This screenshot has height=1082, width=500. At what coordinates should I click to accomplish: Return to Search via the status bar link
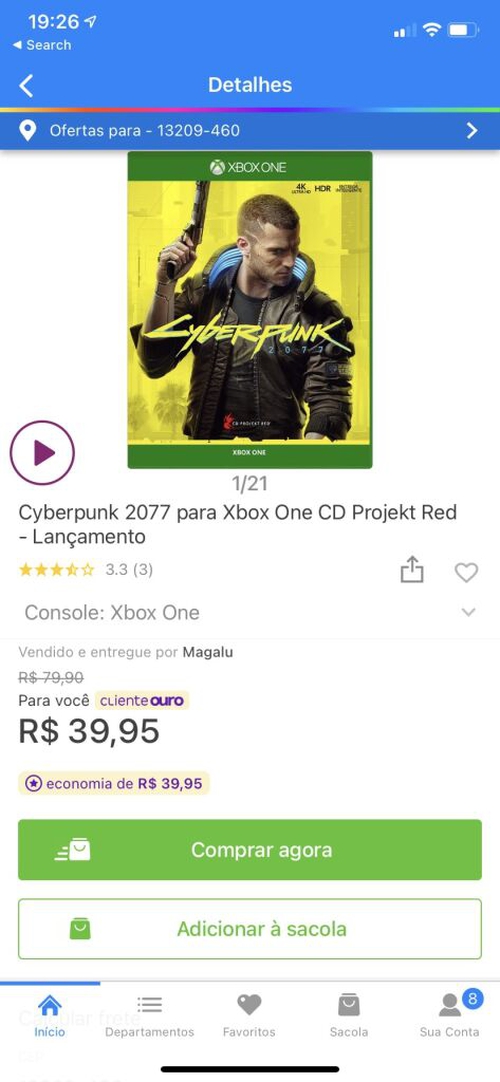tap(41, 45)
